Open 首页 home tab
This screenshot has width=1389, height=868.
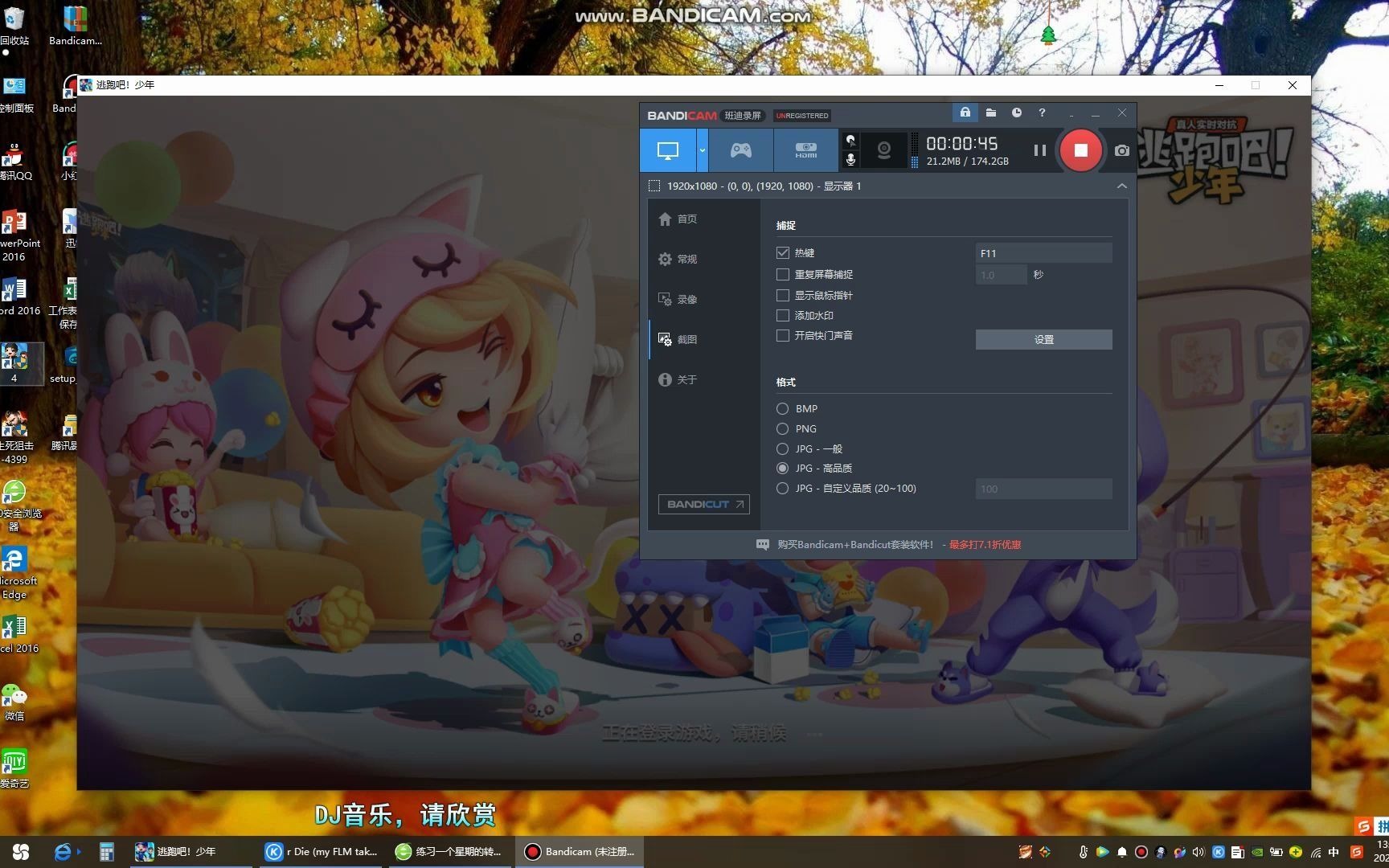click(678, 219)
